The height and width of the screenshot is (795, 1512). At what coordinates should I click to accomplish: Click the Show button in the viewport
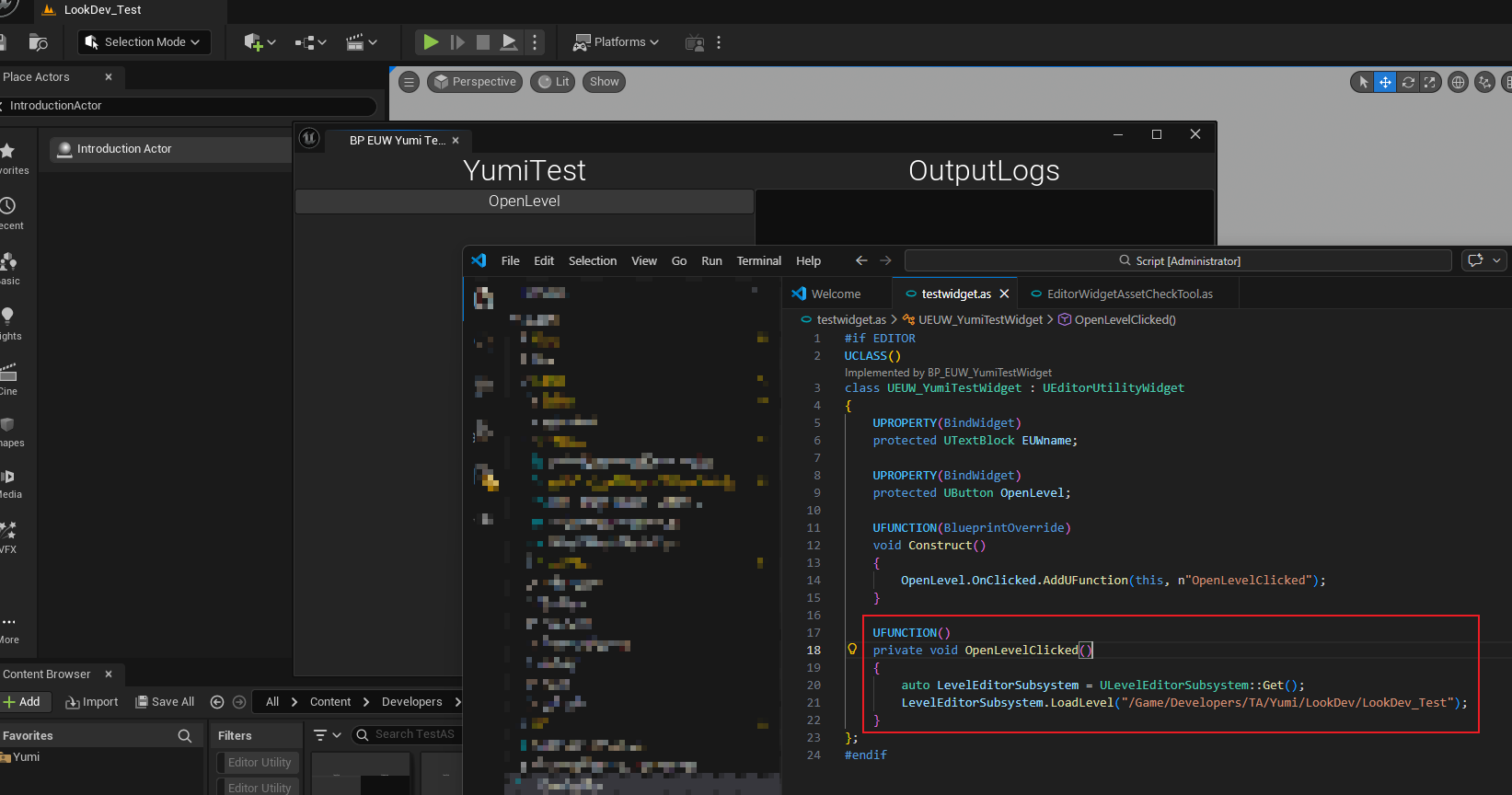(x=604, y=82)
